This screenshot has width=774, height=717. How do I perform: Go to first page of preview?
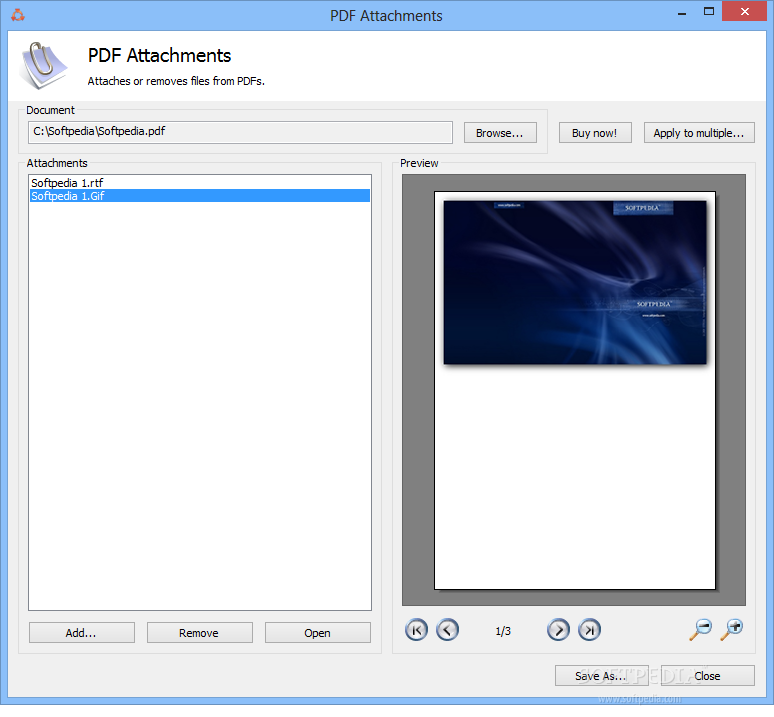[416, 630]
